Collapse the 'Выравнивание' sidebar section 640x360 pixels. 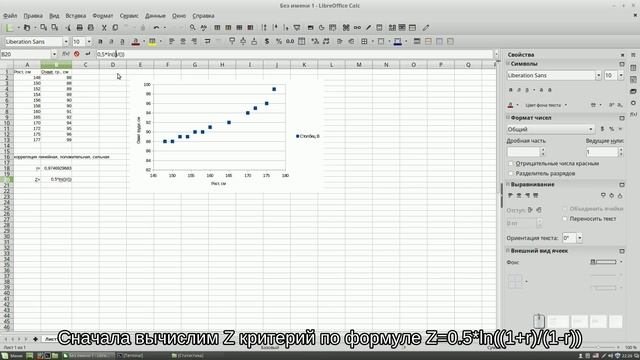coord(508,184)
